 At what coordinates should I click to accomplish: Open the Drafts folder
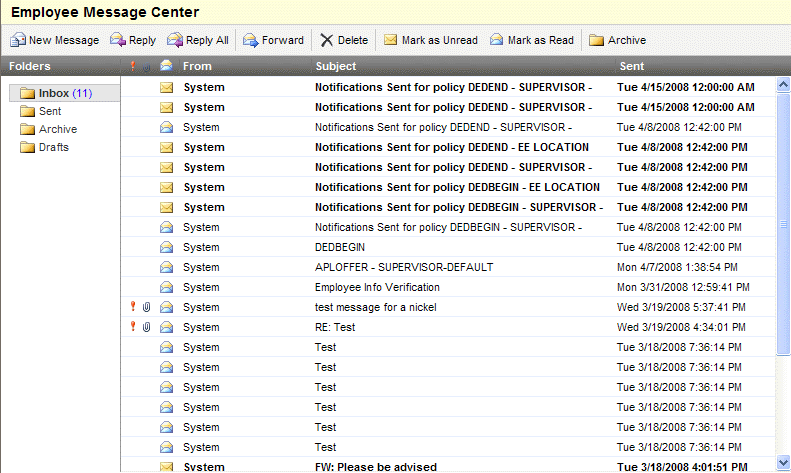pyautogui.click(x=53, y=147)
